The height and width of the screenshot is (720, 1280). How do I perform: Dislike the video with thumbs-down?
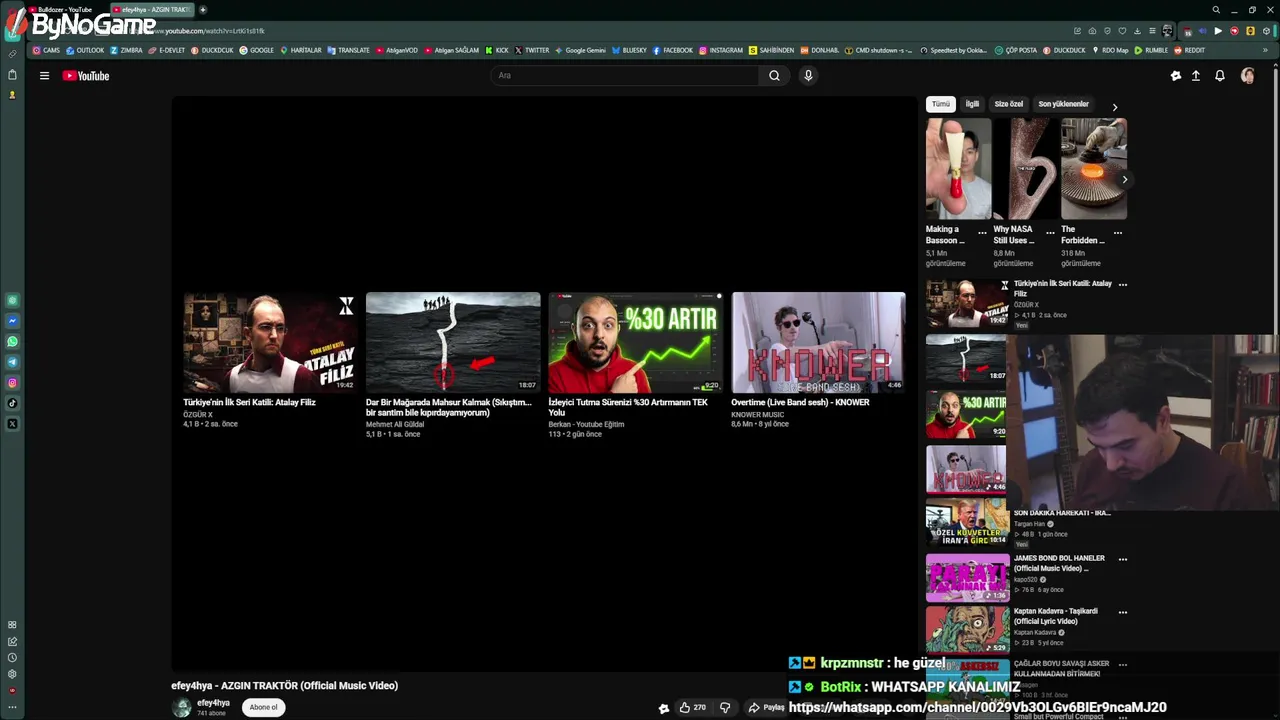(x=725, y=707)
